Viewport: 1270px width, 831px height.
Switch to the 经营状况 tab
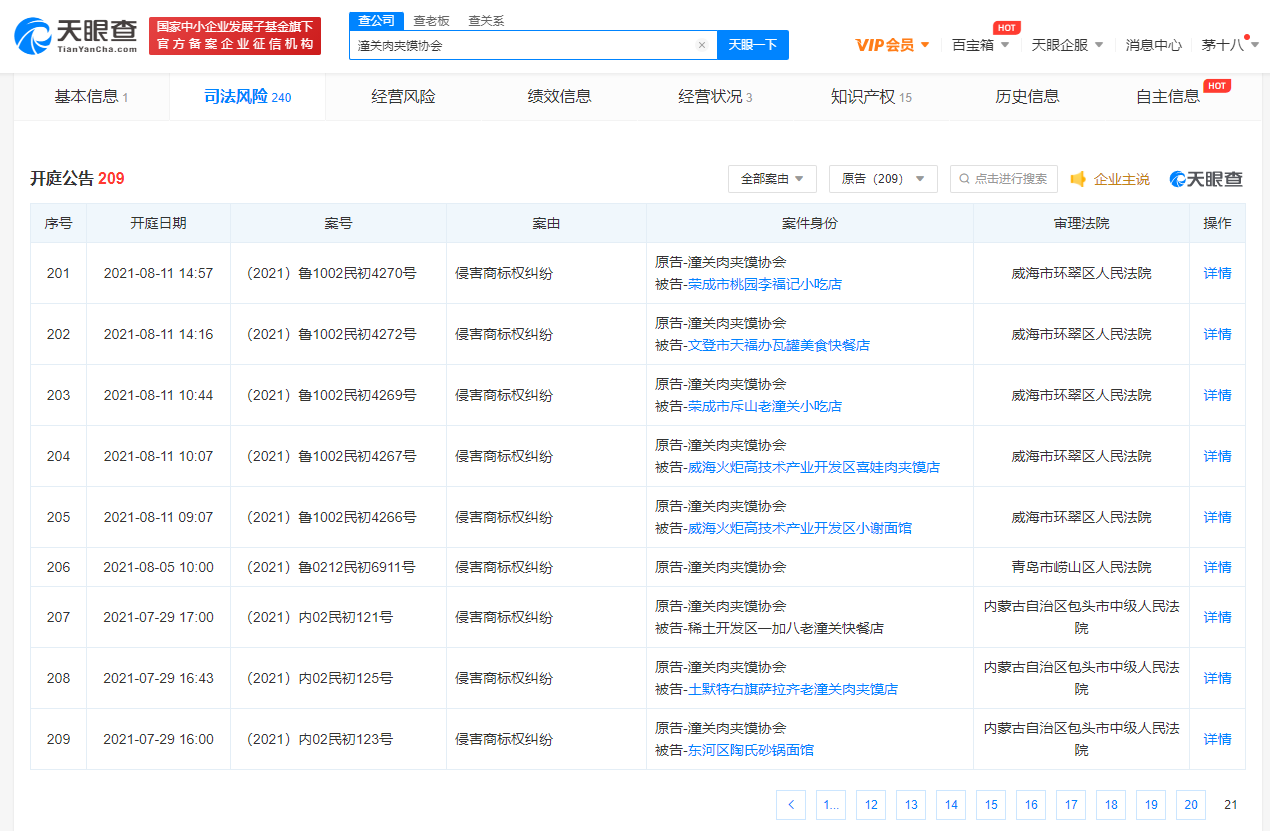click(x=715, y=97)
